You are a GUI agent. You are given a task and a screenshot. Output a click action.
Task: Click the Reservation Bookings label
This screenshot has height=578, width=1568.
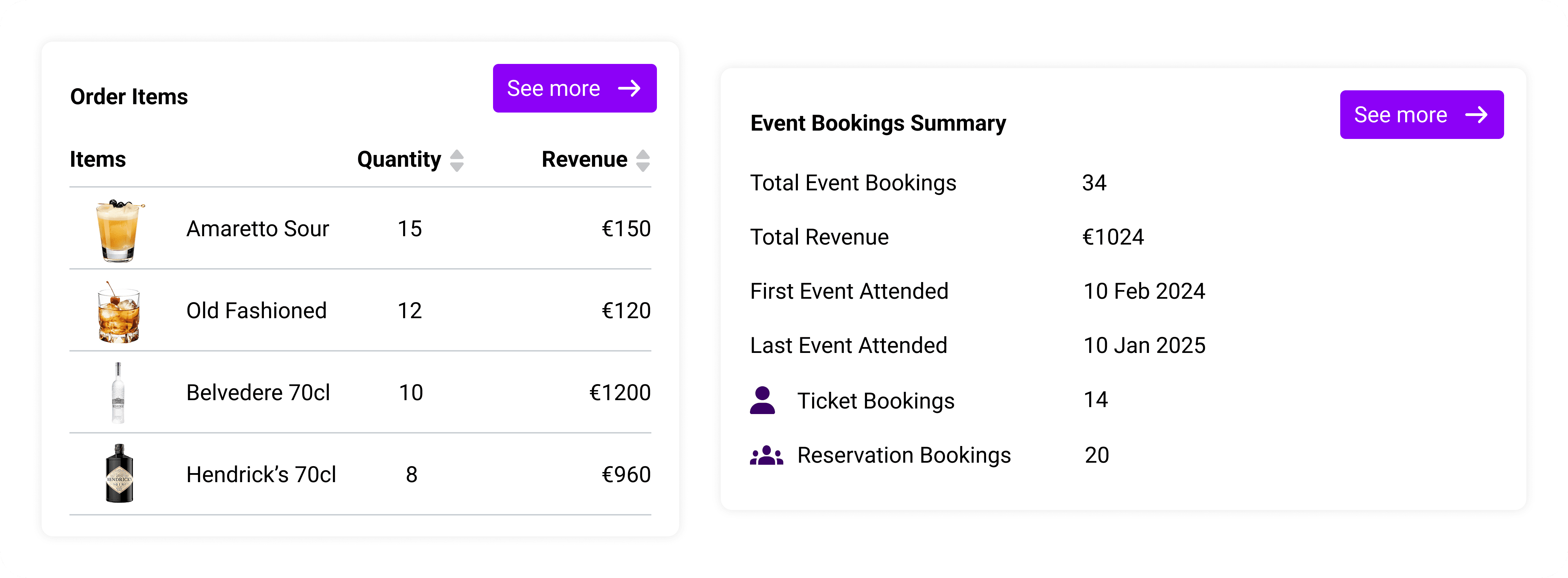(904, 455)
